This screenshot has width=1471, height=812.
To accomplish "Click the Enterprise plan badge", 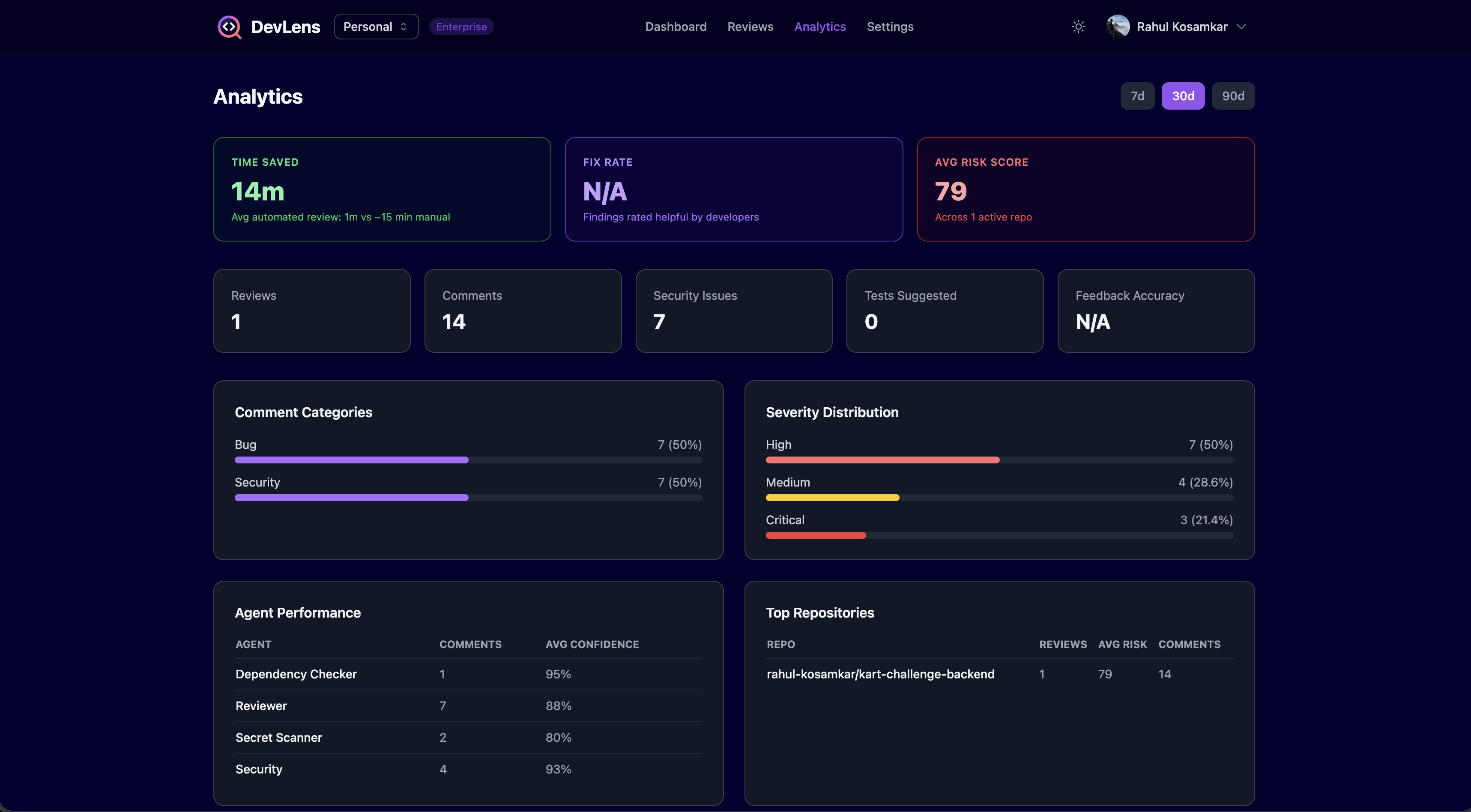I will point(461,27).
